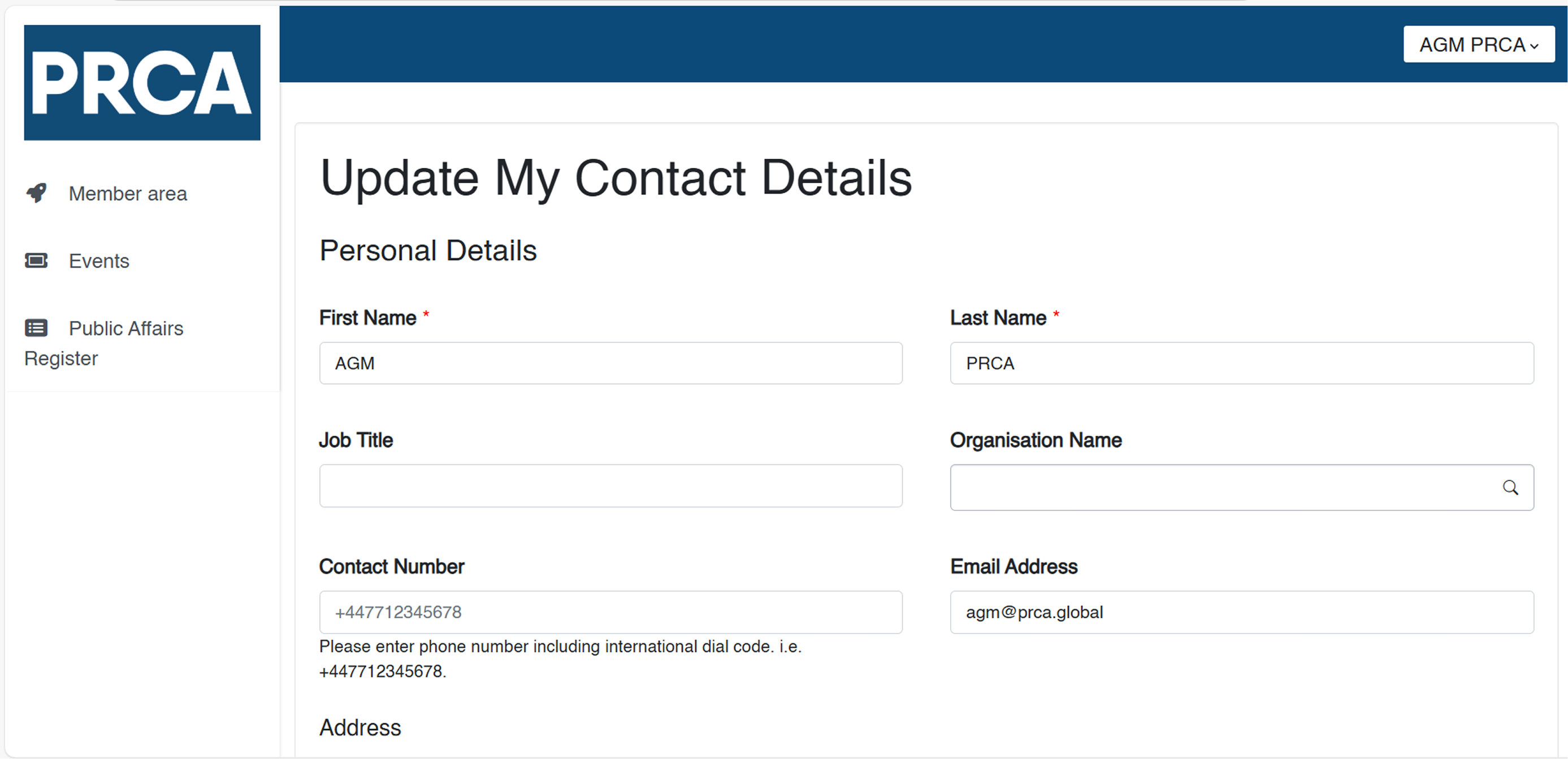Click the Email Address label

[x=1014, y=567]
